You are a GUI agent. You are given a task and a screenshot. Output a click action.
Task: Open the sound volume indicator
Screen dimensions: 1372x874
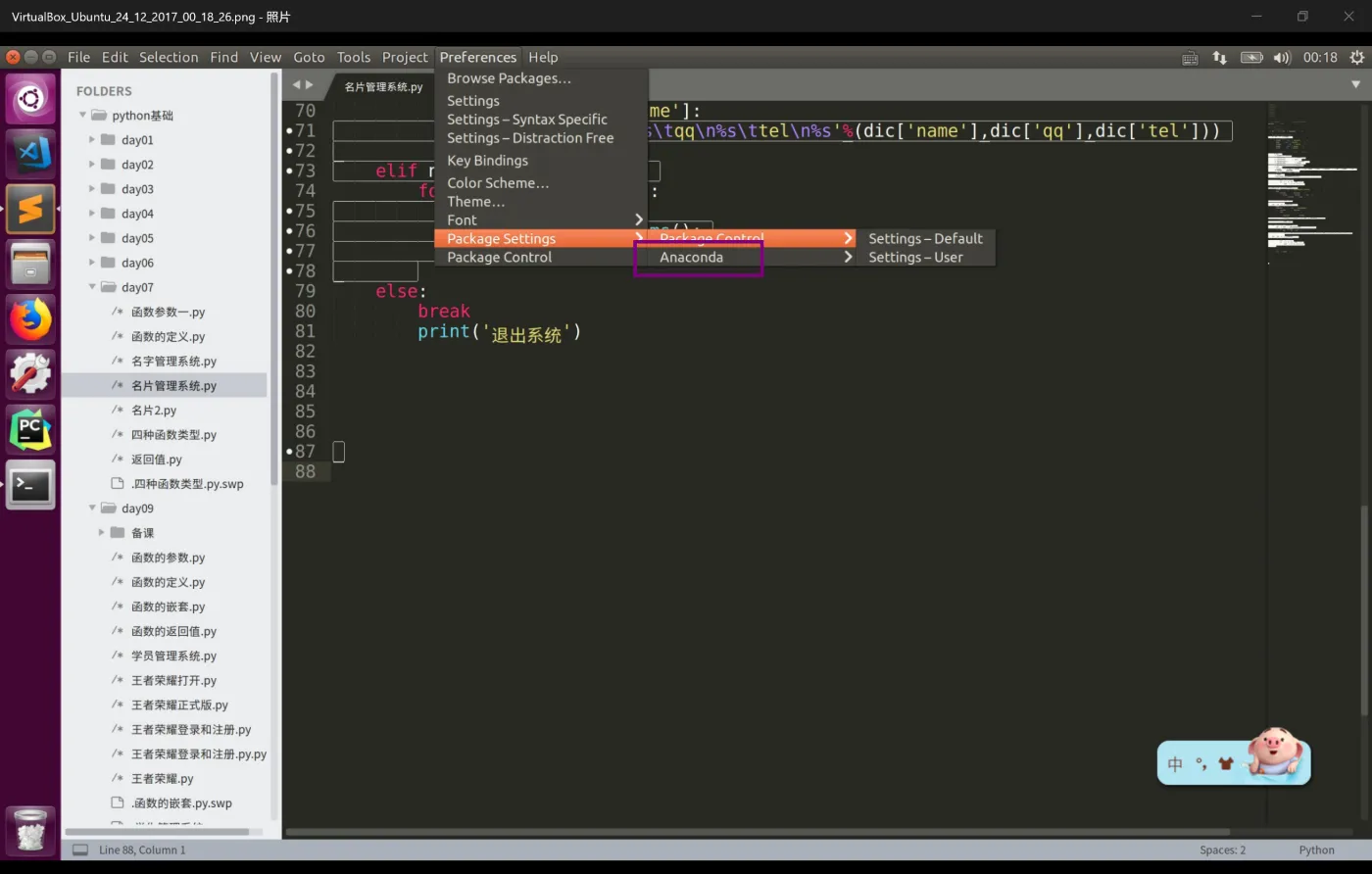point(1282,57)
